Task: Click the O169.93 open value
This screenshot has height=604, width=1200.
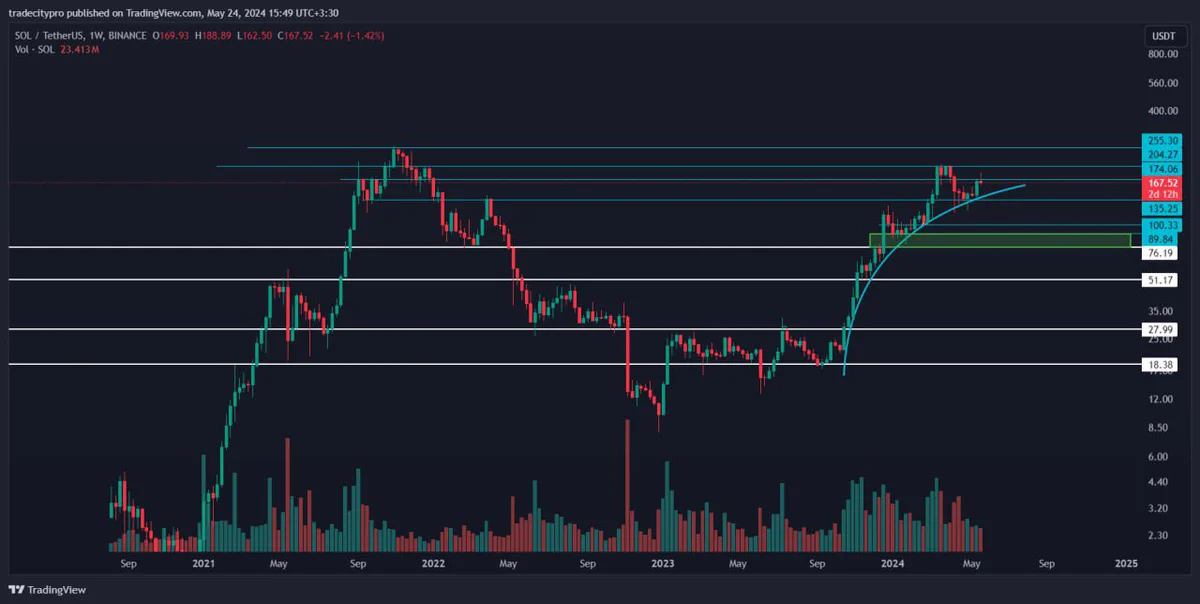Action: click(x=173, y=36)
